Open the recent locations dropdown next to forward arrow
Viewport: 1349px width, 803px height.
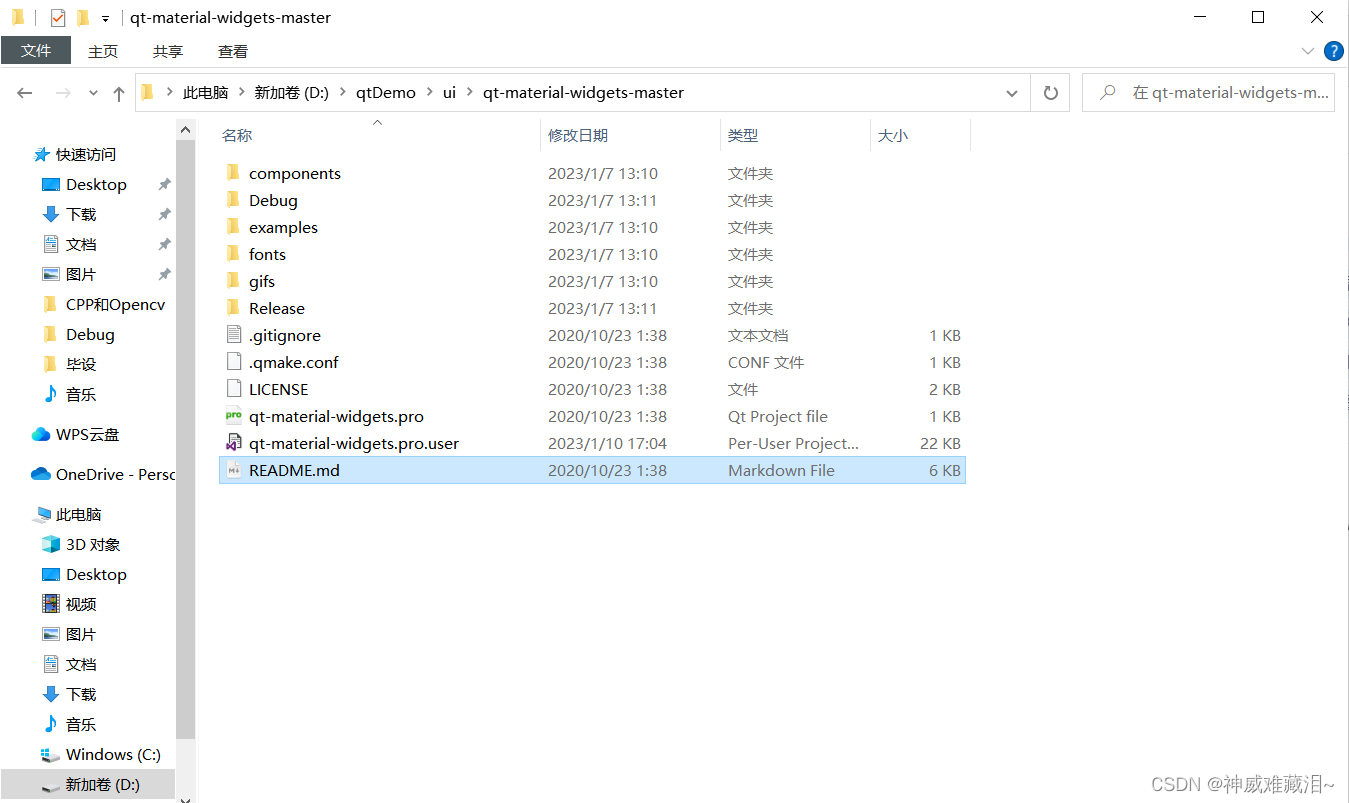tap(93, 92)
